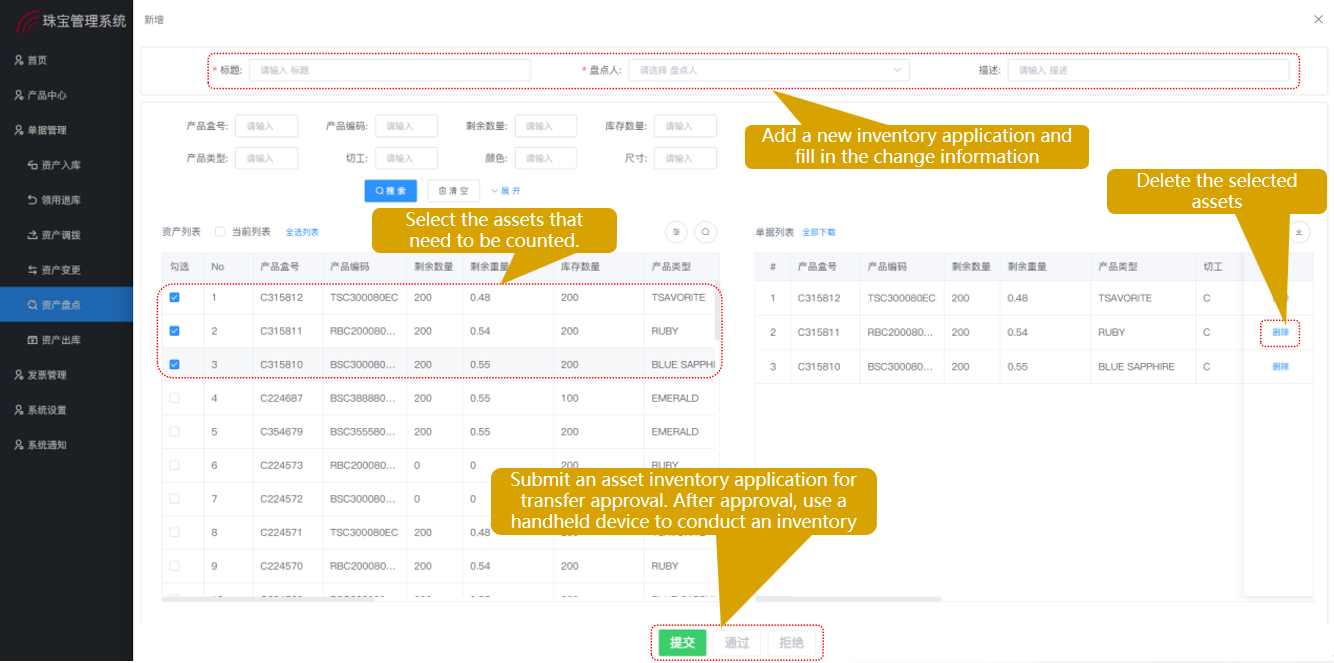Click the column settings icon above asset list

click(x=677, y=232)
